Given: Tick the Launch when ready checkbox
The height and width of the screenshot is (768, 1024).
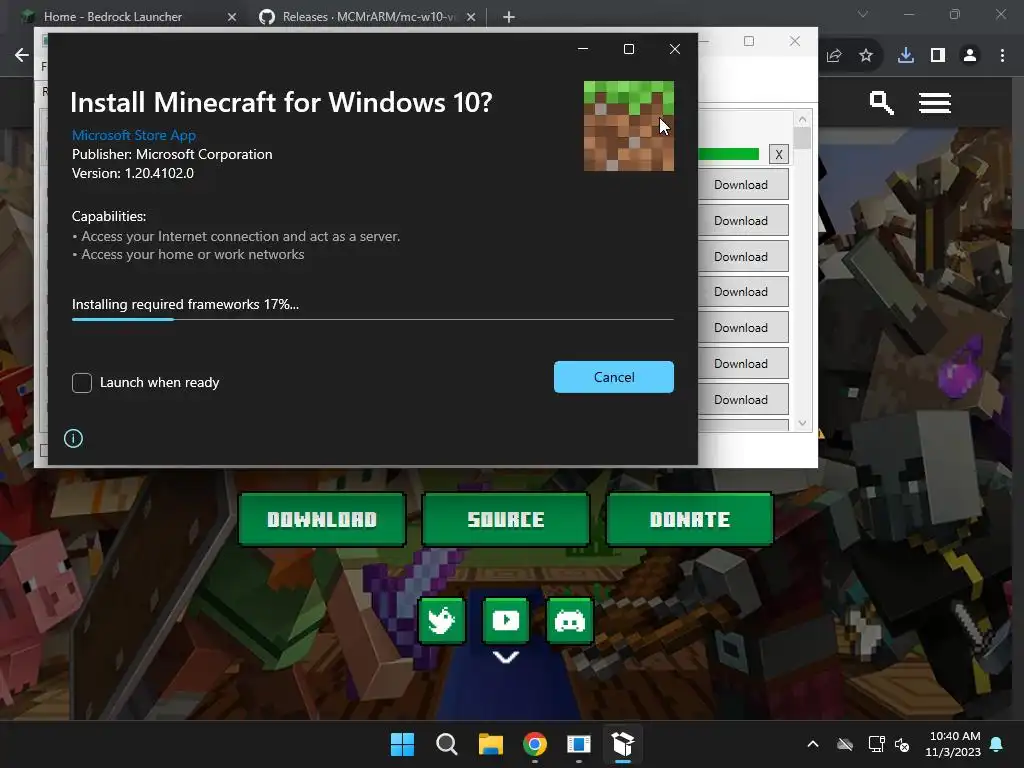Looking at the screenshot, I should click(x=82, y=383).
